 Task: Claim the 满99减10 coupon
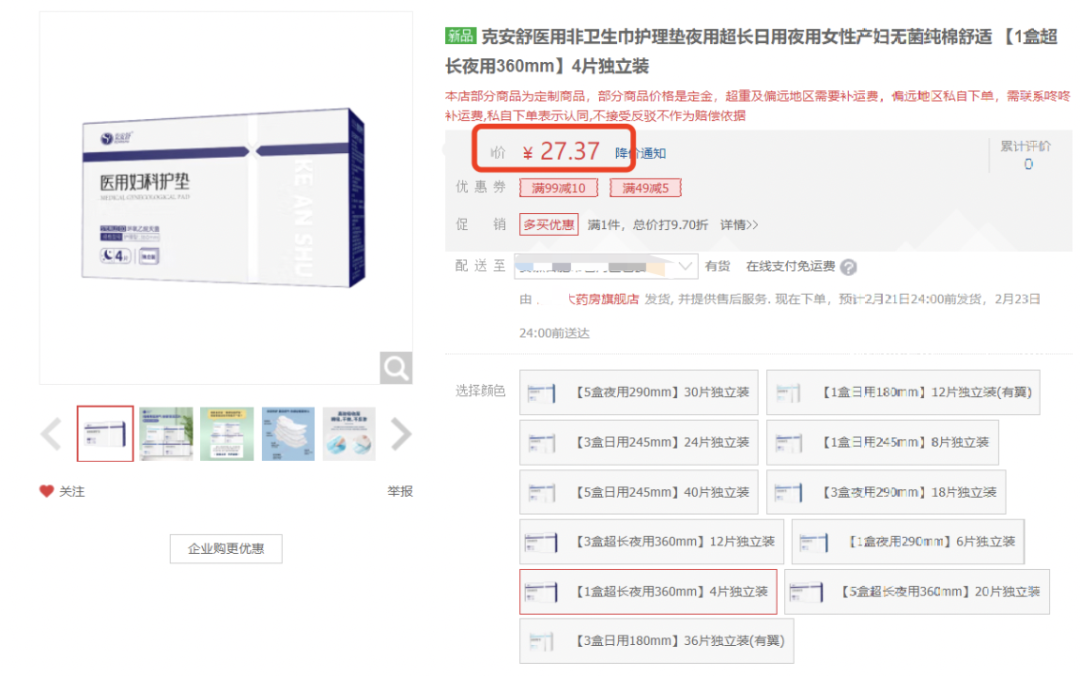coord(559,188)
